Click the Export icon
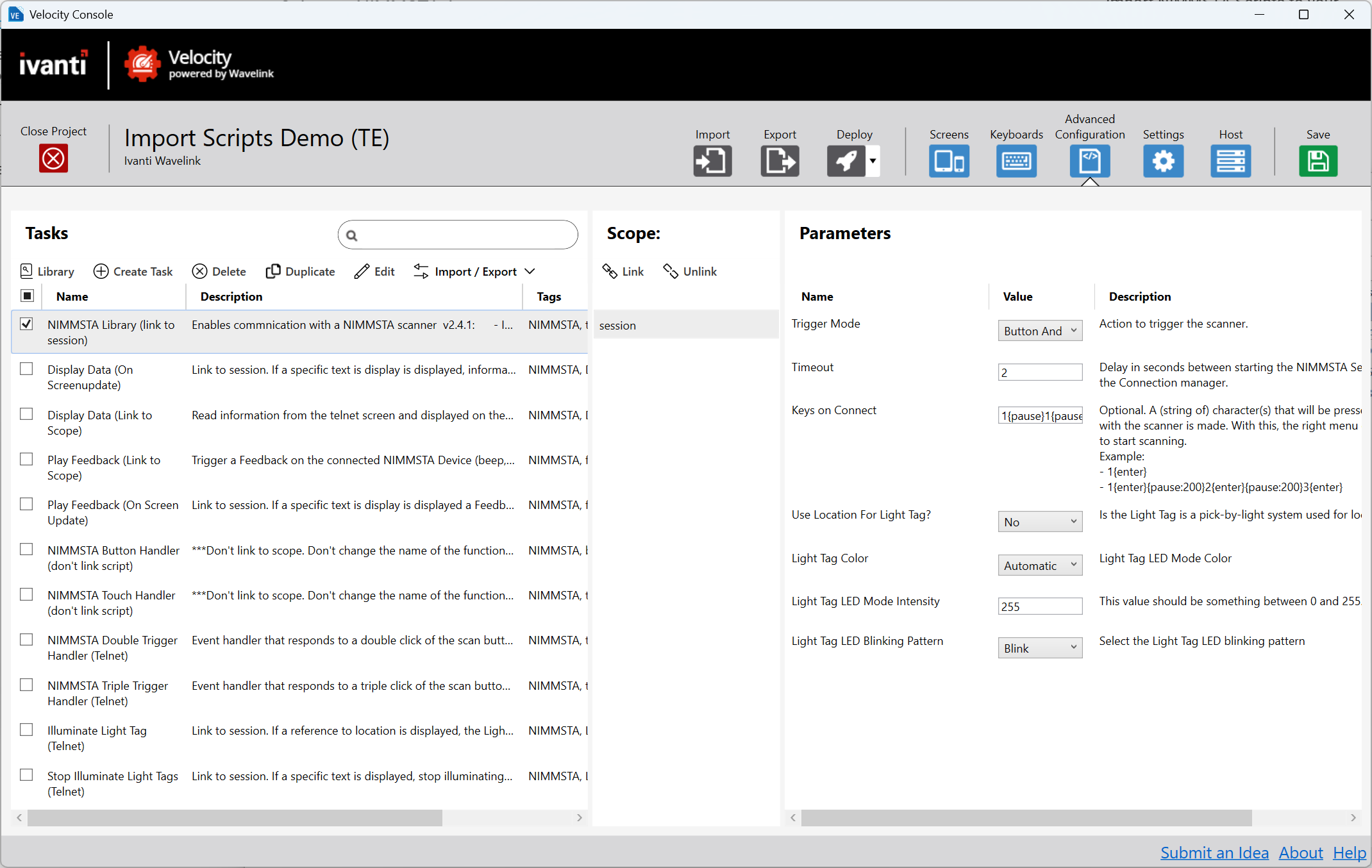The width and height of the screenshot is (1372, 868). 780,160
